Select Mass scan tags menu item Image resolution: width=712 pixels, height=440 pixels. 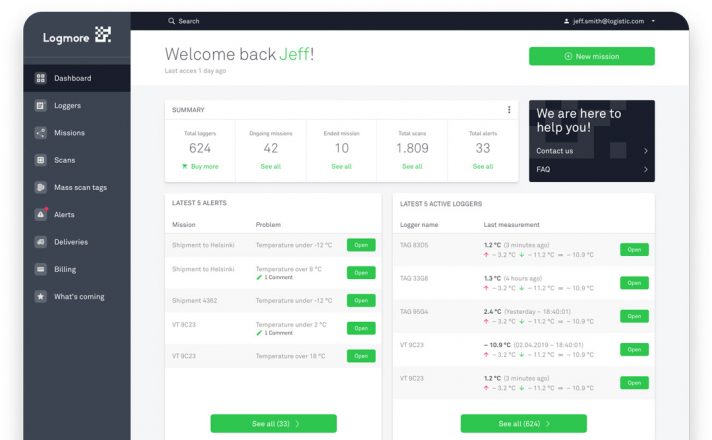[x=77, y=187]
